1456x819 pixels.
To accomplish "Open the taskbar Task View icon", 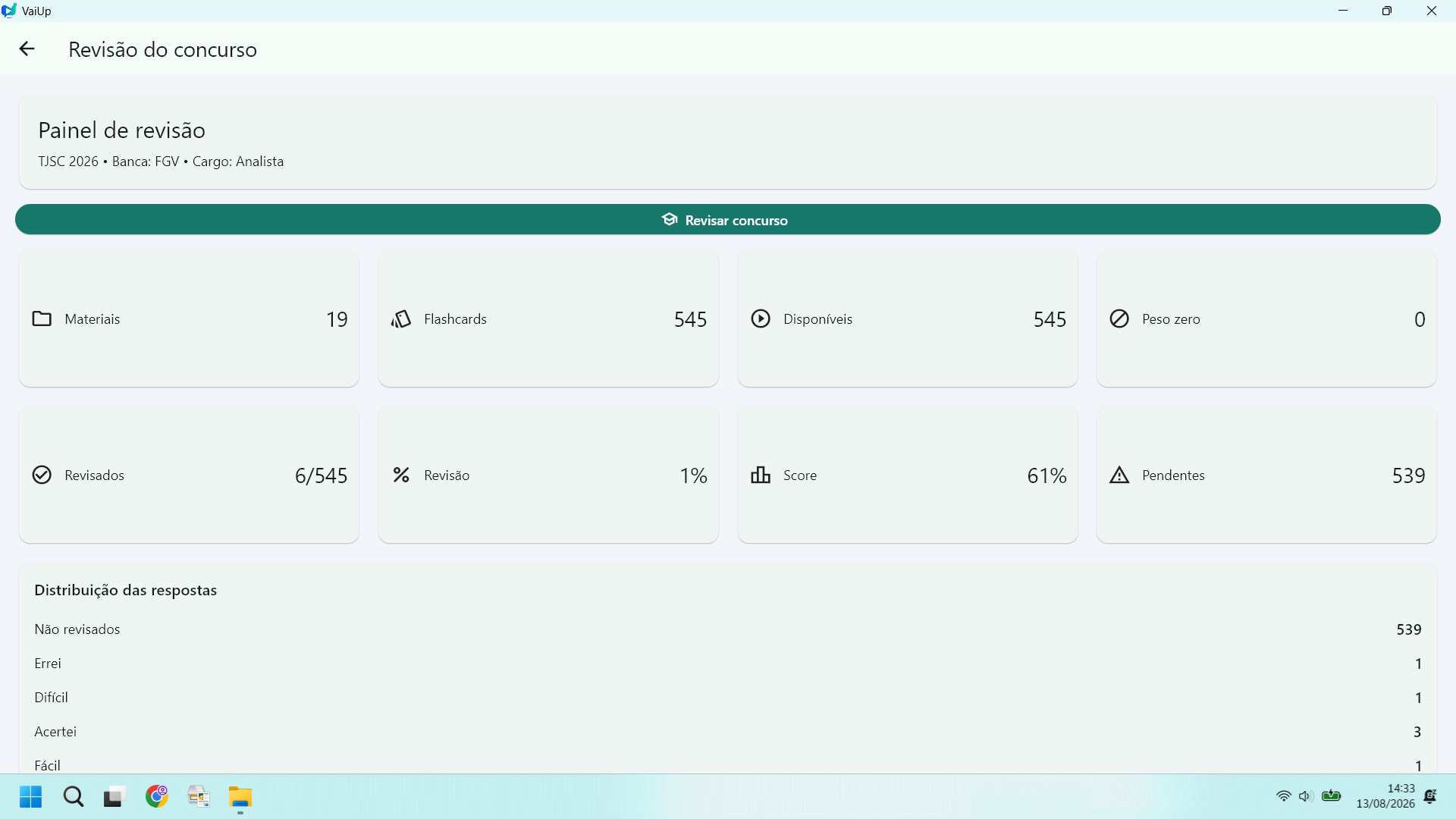I will pos(114,797).
